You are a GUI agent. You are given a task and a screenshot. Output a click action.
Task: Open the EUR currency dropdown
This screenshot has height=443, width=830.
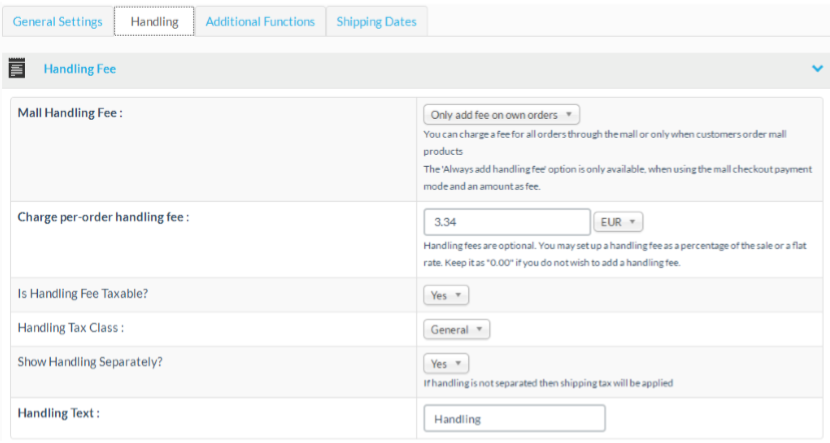[x=618, y=221]
